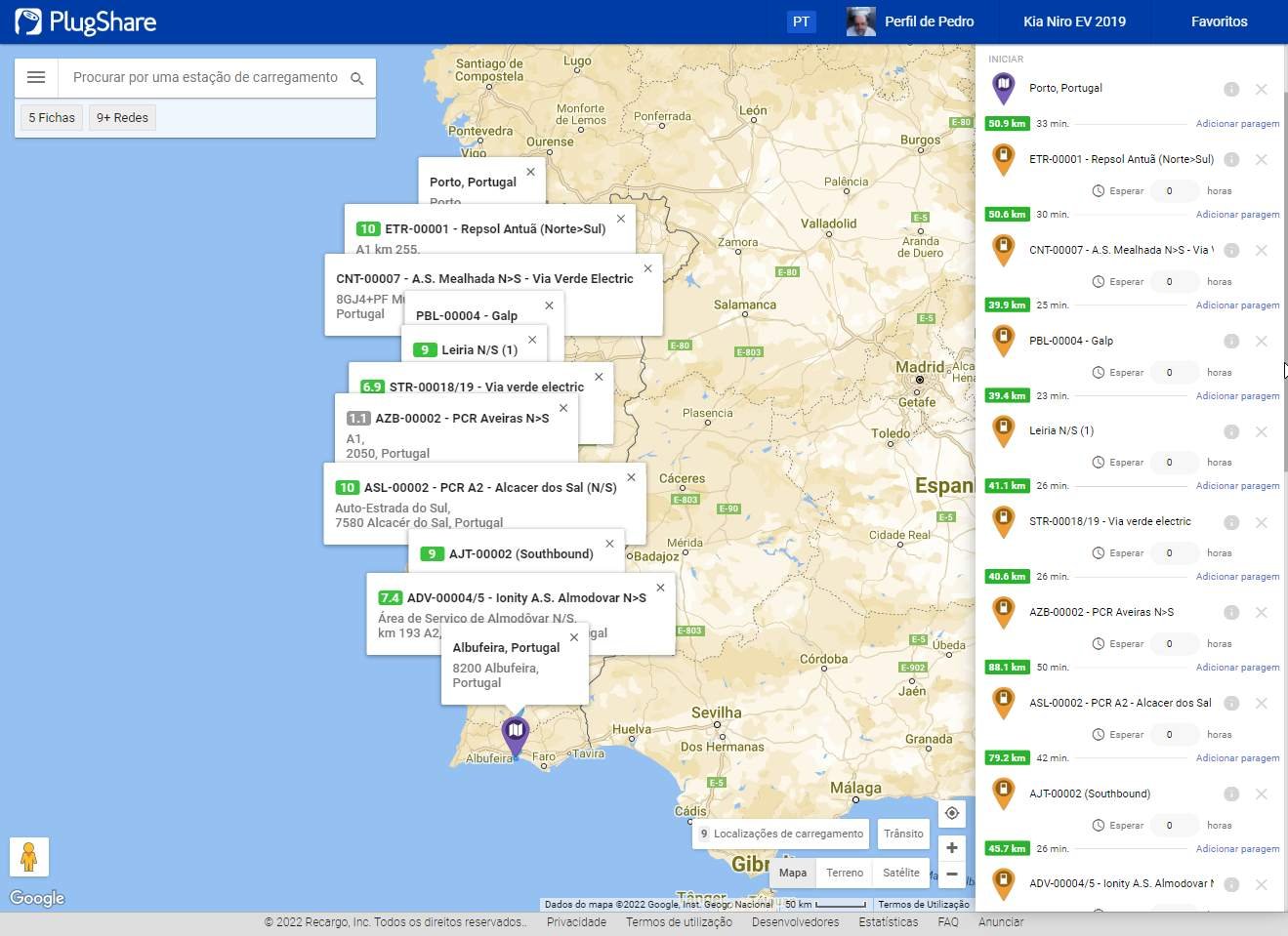Open the 5 Fichas plug filter
This screenshot has width=1288, height=936.
(x=52, y=118)
